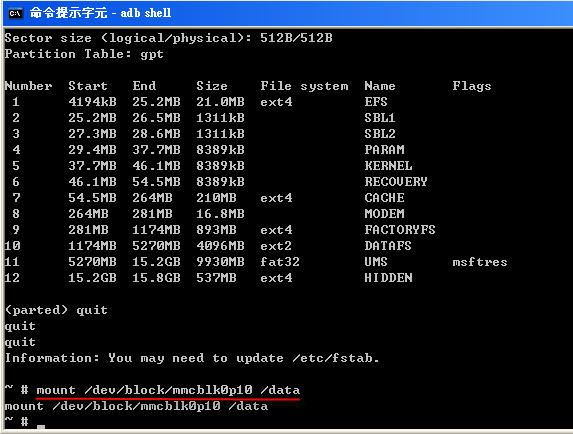This screenshot has width=573, height=434.
Task: Click the window title 'adb shell'
Action: [x=146, y=13]
